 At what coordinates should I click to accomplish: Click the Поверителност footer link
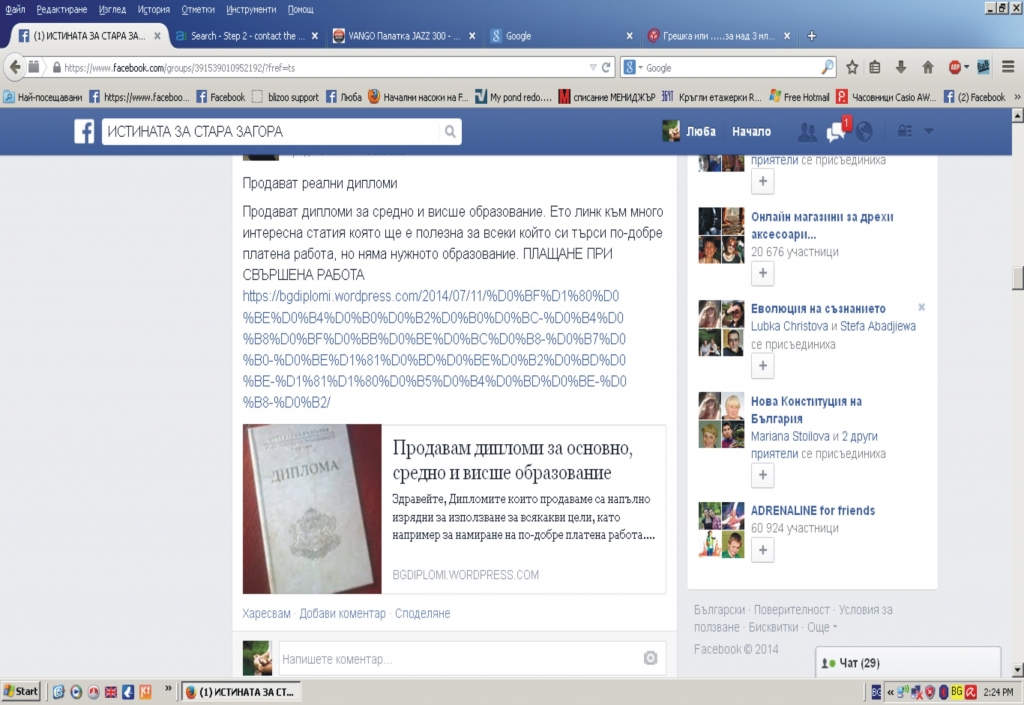click(x=792, y=609)
